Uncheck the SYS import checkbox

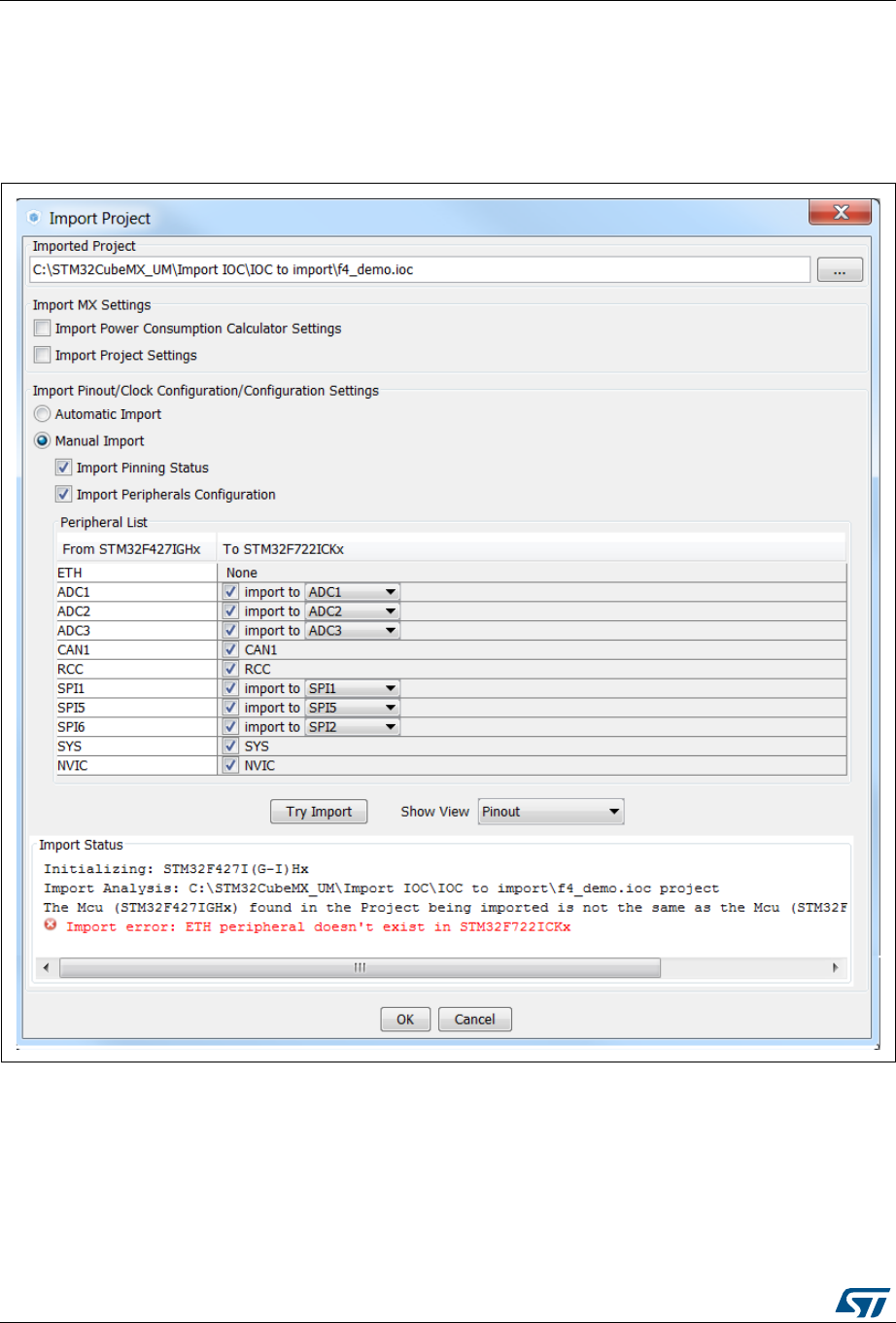point(230,747)
